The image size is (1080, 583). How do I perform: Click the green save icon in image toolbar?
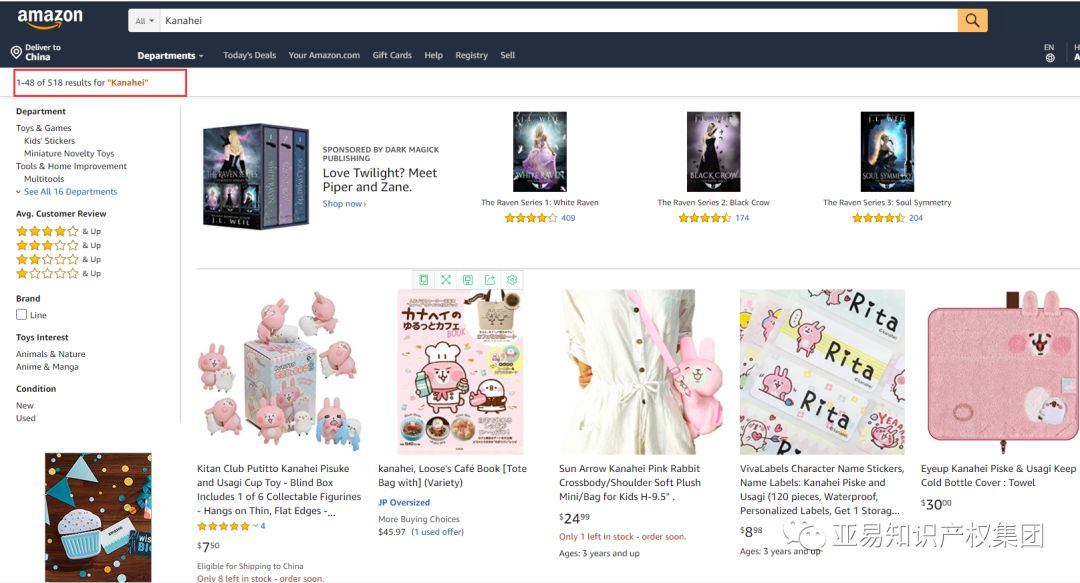pos(468,280)
